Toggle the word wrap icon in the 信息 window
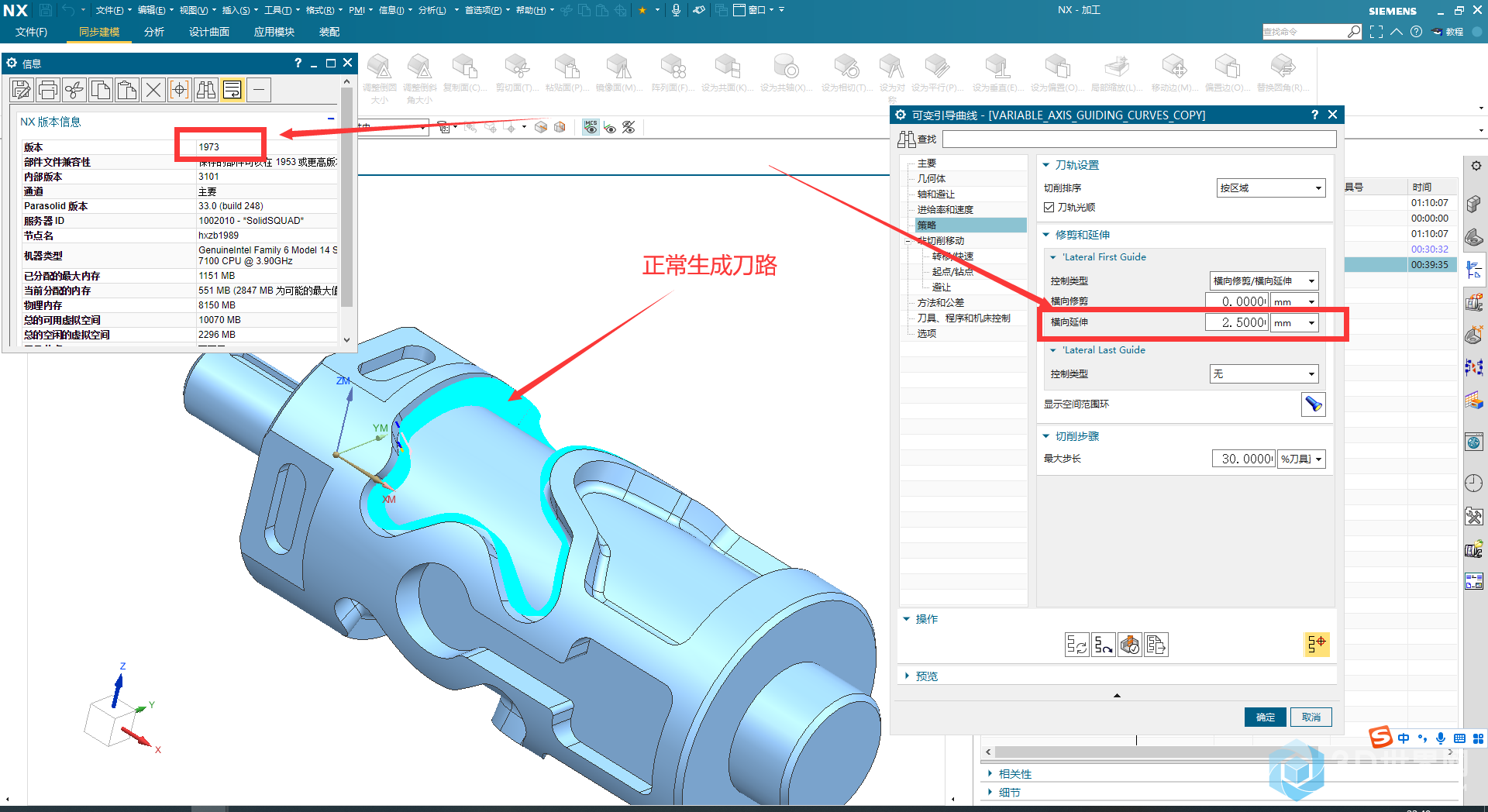This screenshot has width=1488, height=812. point(232,90)
